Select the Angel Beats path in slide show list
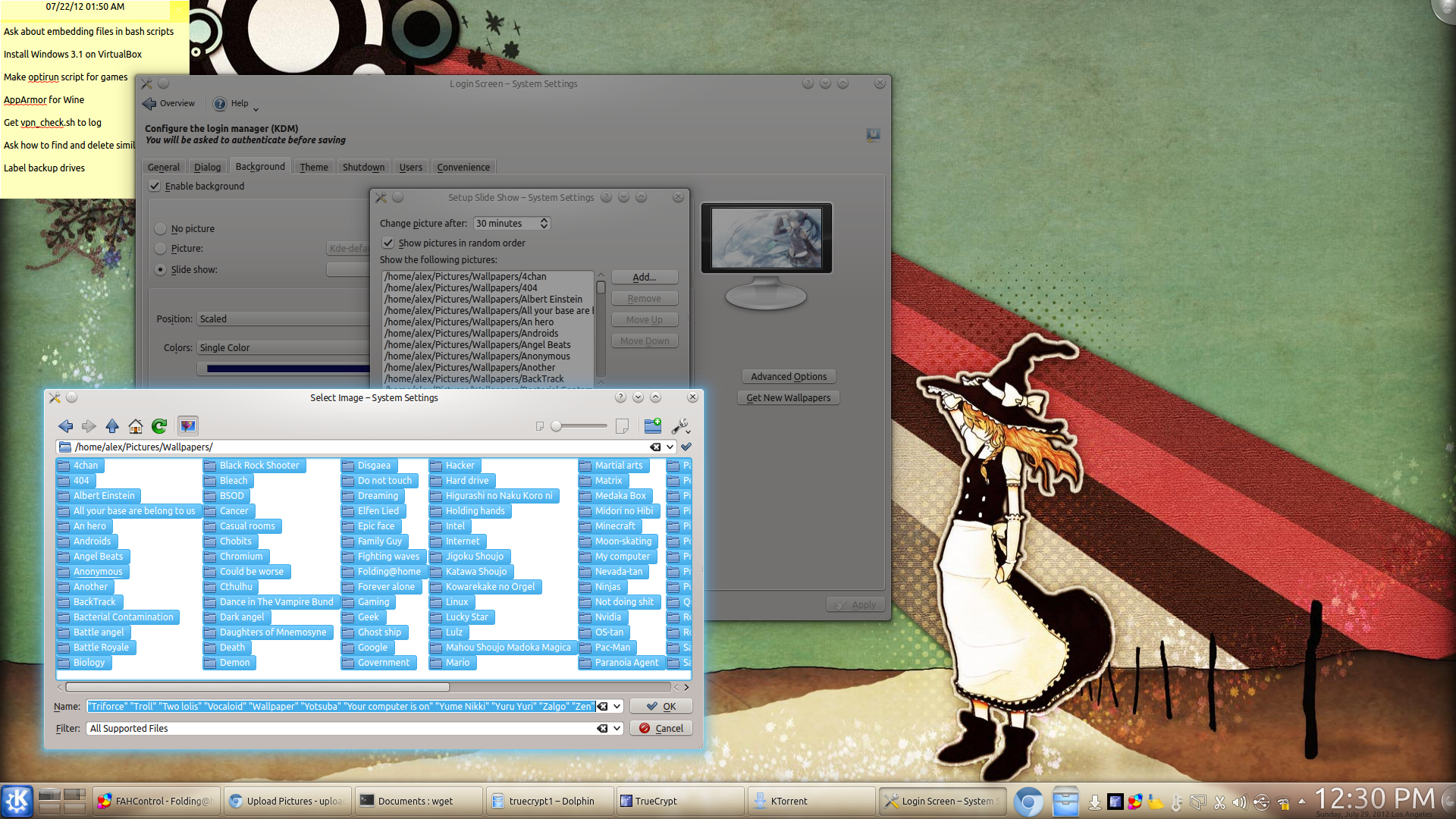Viewport: 1456px width, 819px height. (477, 345)
